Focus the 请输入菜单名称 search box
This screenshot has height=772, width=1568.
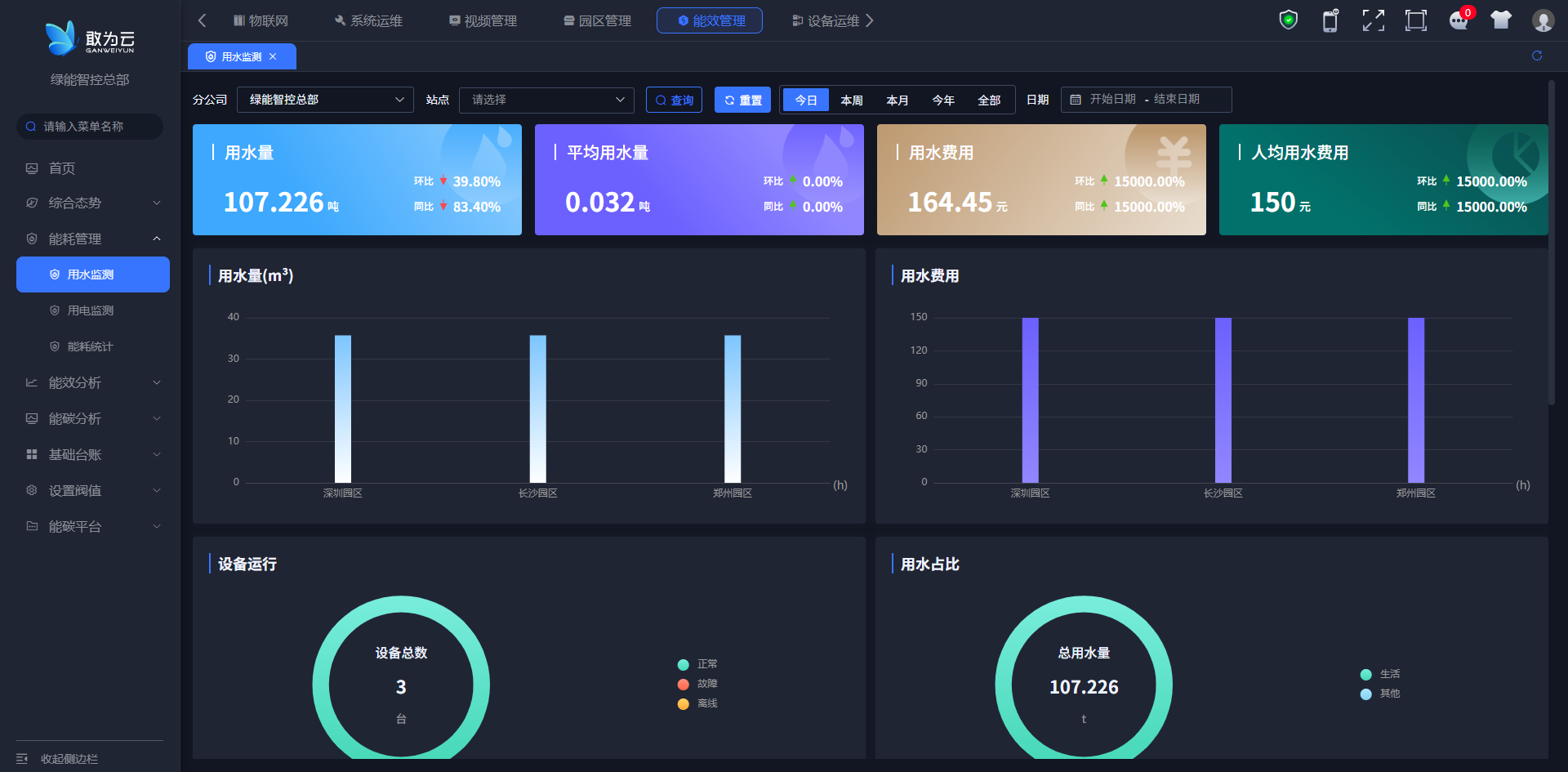point(90,127)
